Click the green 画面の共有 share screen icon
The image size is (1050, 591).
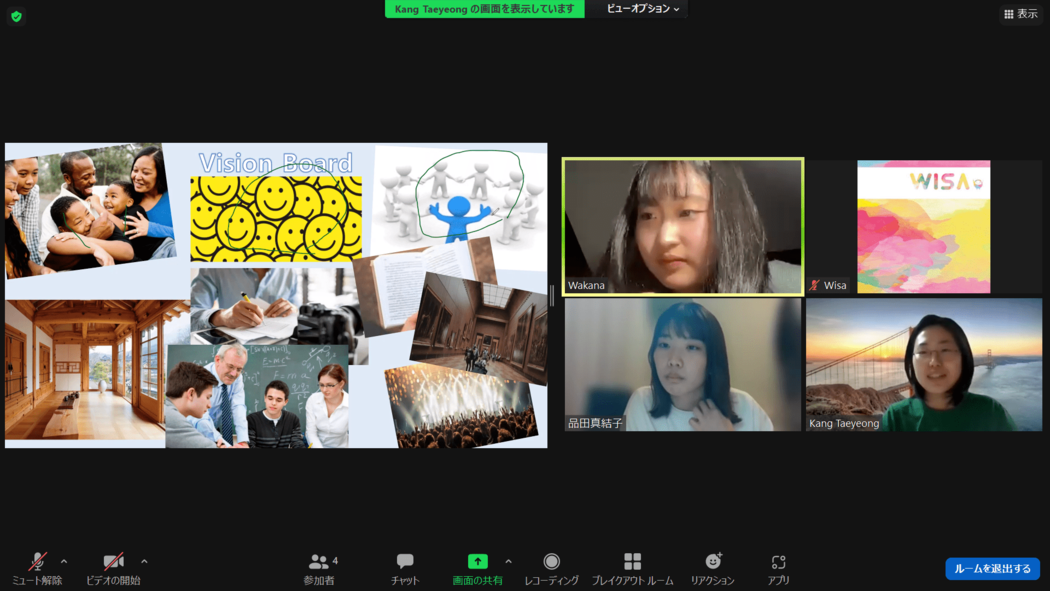pyautogui.click(x=478, y=562)
